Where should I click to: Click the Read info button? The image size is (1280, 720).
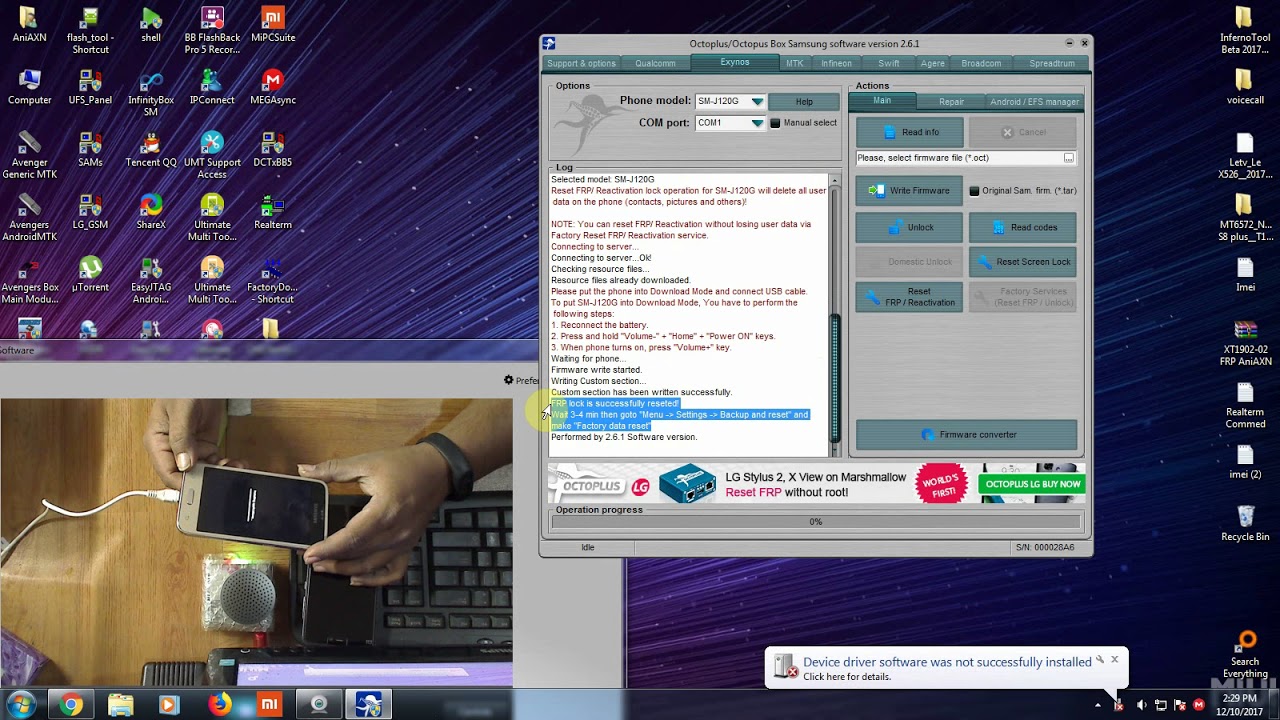pos(909,132)
